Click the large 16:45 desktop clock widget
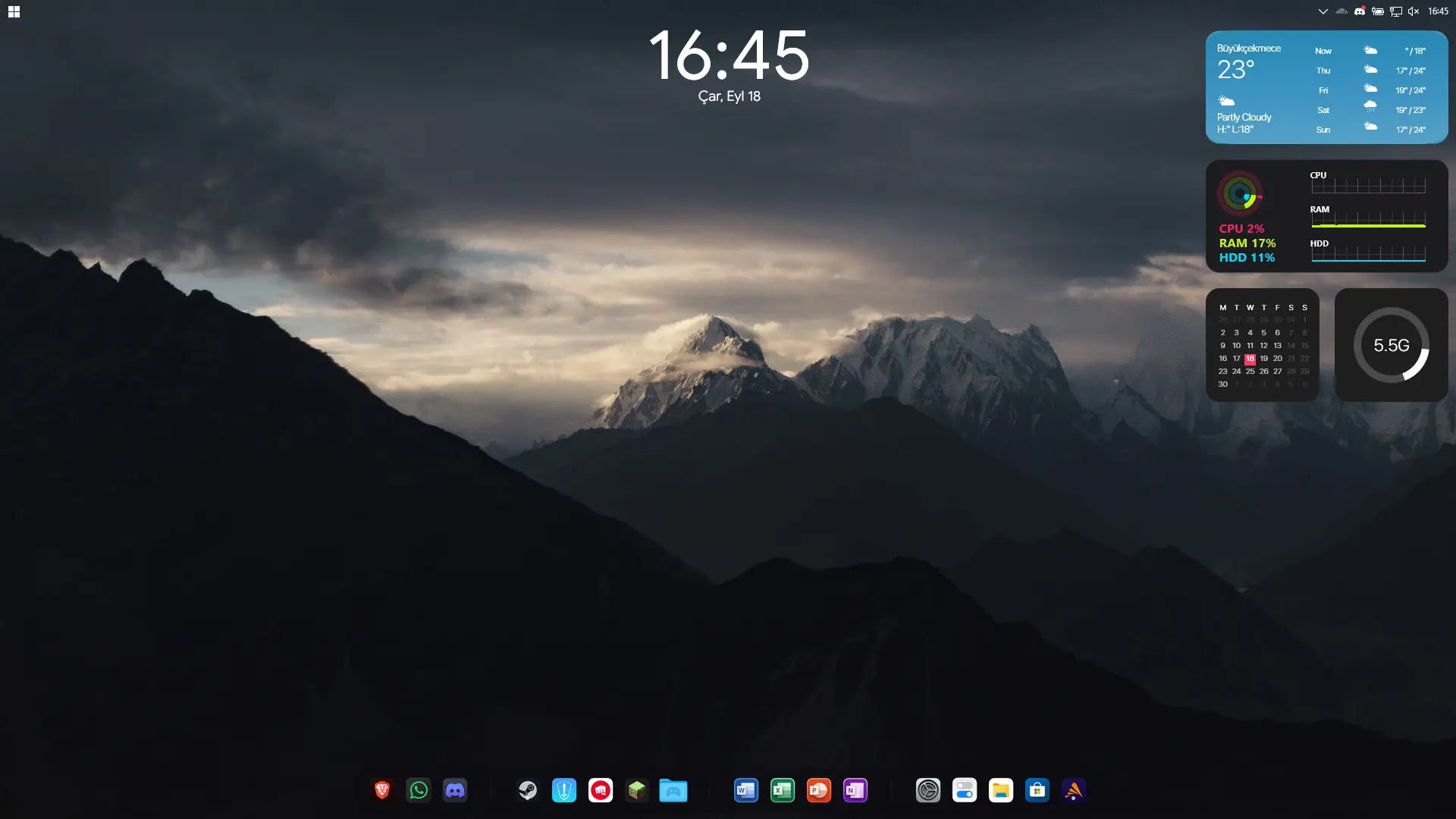The width and height of the screenshot is (1456, 819). click(729, 55)
